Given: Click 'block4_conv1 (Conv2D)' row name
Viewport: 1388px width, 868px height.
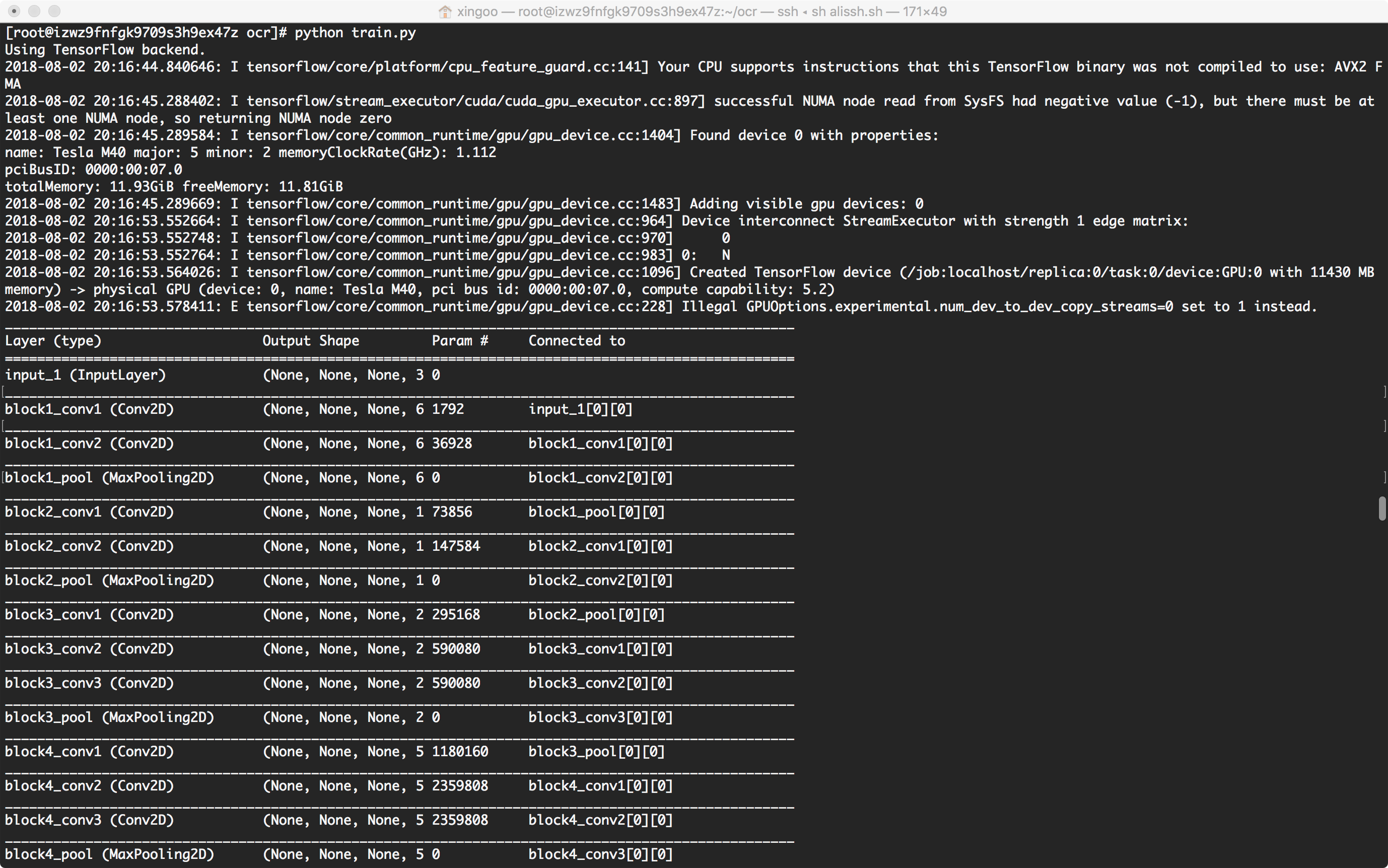Looking at the screenshot, I should 89,752.
